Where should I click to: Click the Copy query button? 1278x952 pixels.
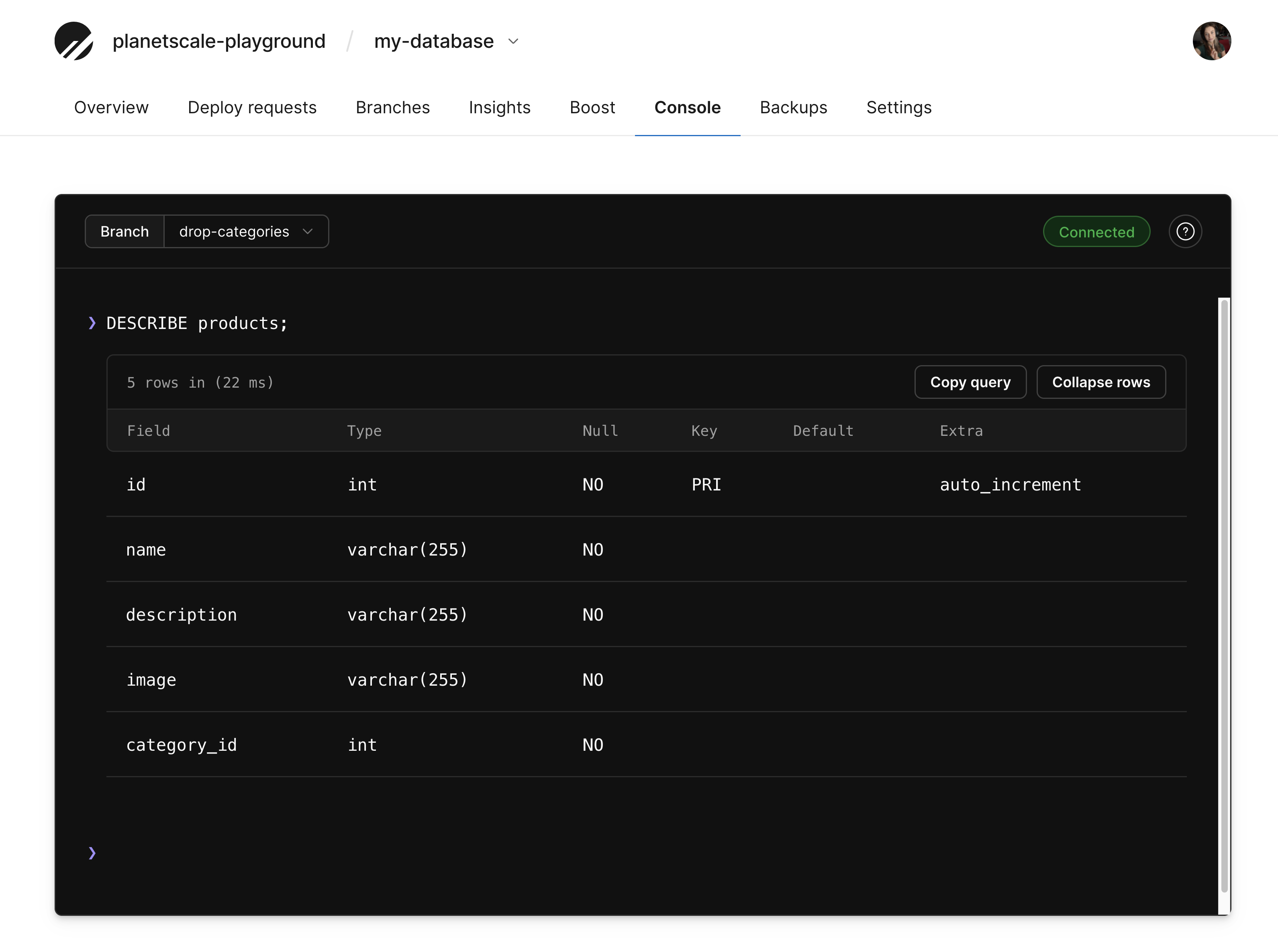pyautogui.click(x=970, y=382)
